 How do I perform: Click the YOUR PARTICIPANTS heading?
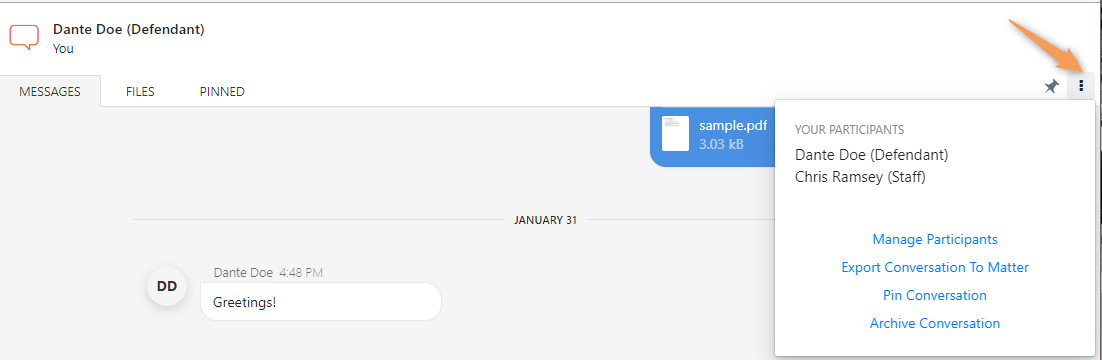pos(849,130)
